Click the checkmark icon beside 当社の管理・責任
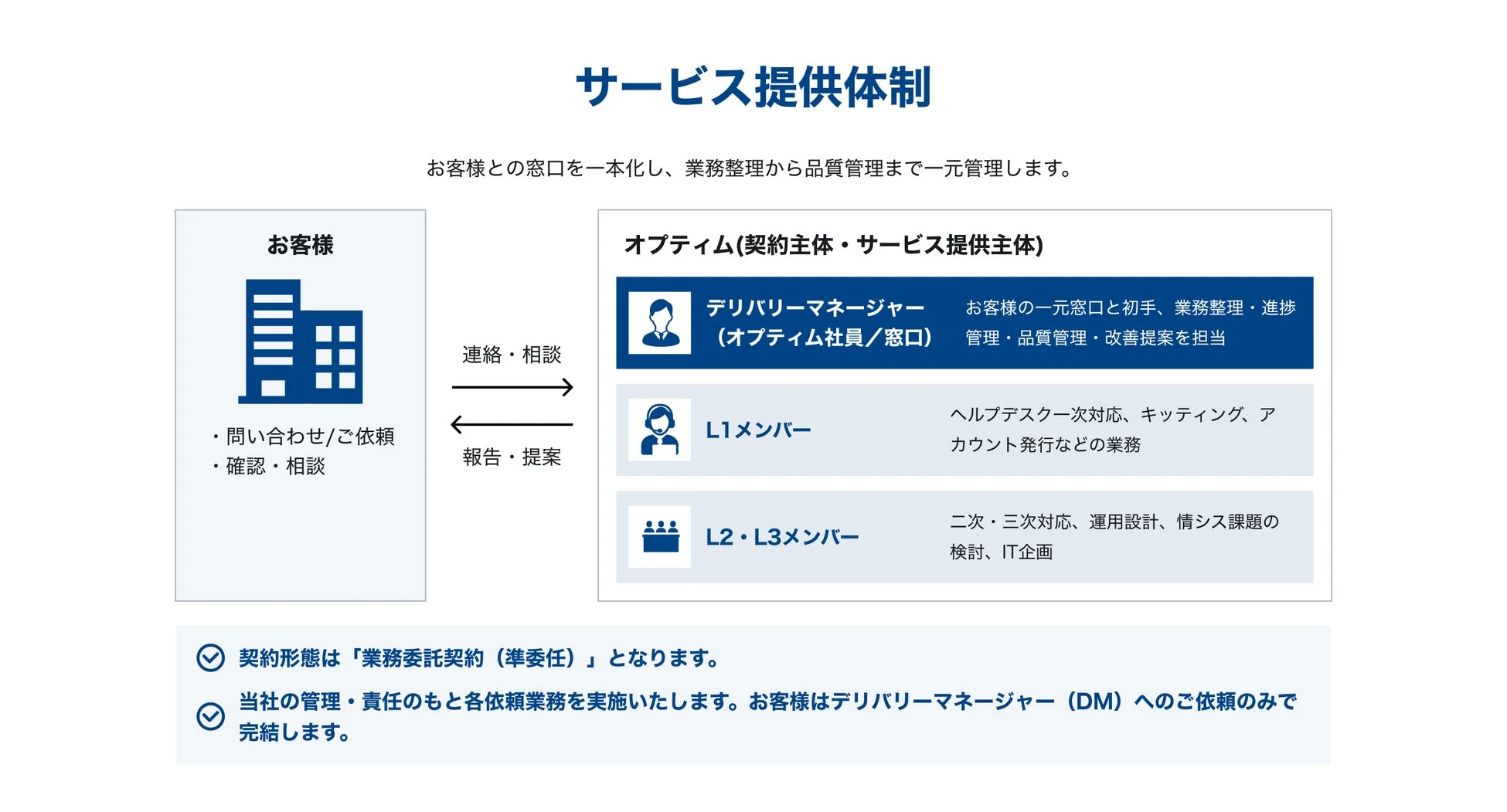 click(x=210, y=716)
